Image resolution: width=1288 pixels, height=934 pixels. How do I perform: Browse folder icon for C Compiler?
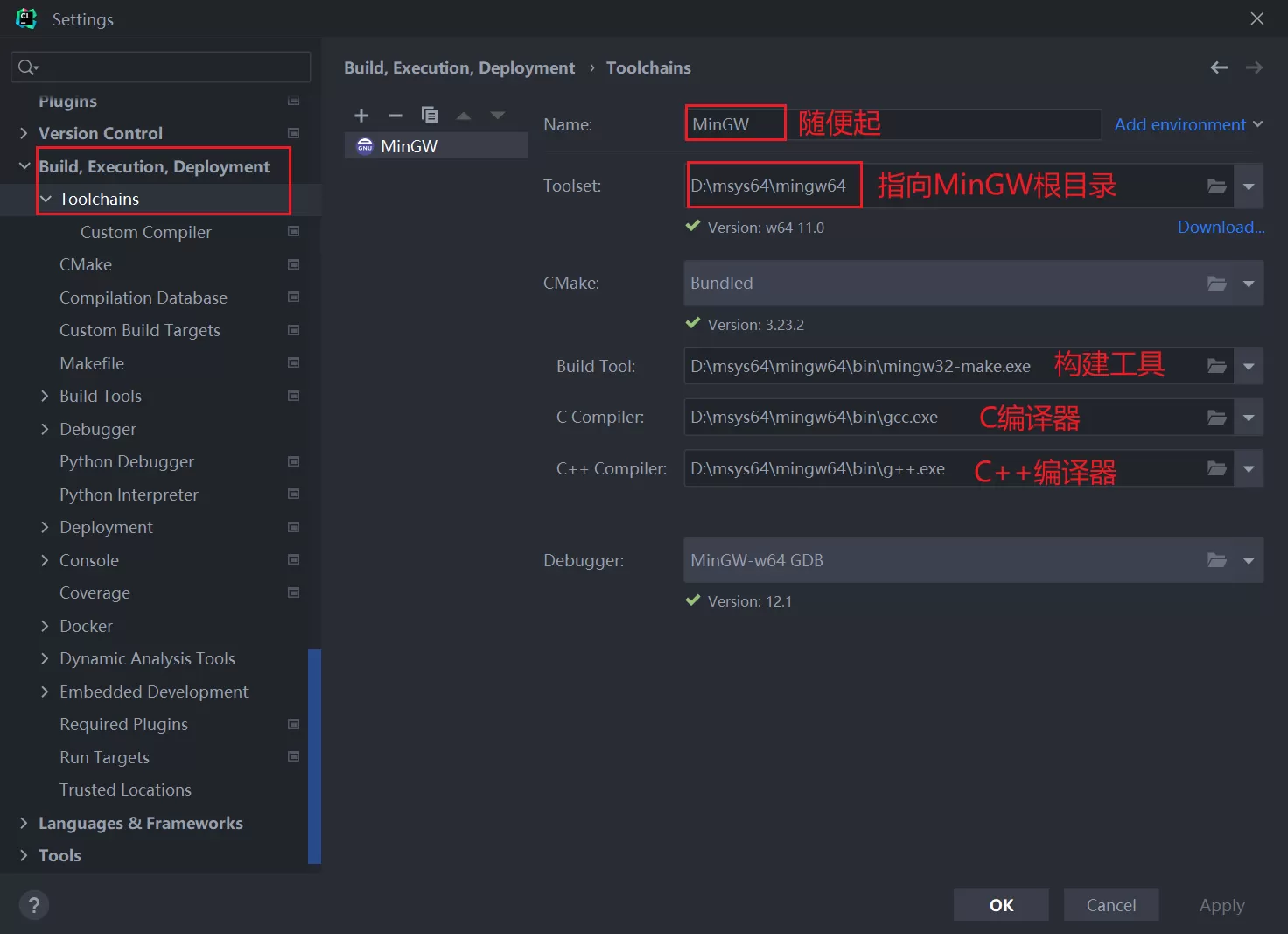(x=1217, y=418)
